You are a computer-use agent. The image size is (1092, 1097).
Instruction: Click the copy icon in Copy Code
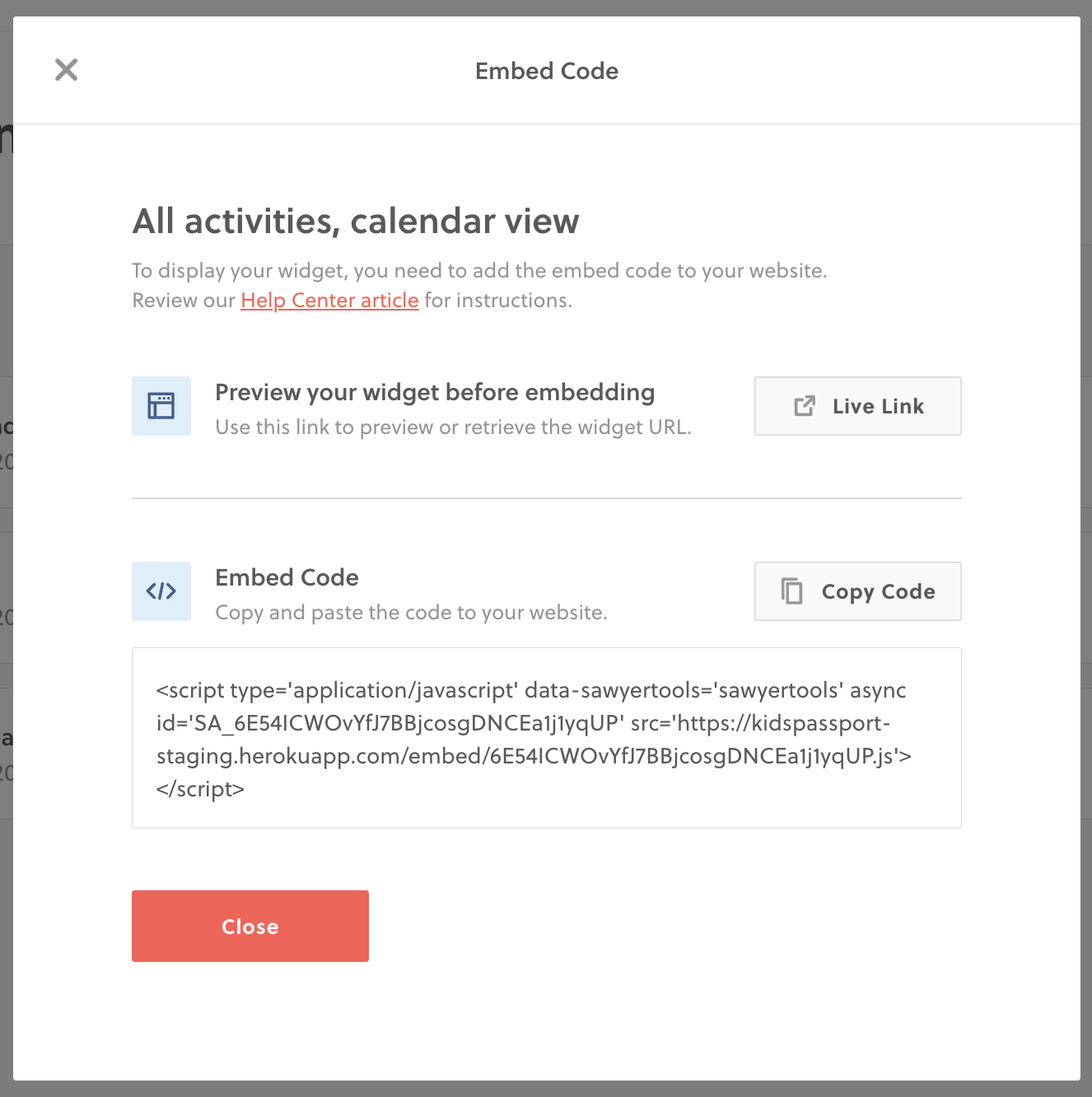(792, 591)
